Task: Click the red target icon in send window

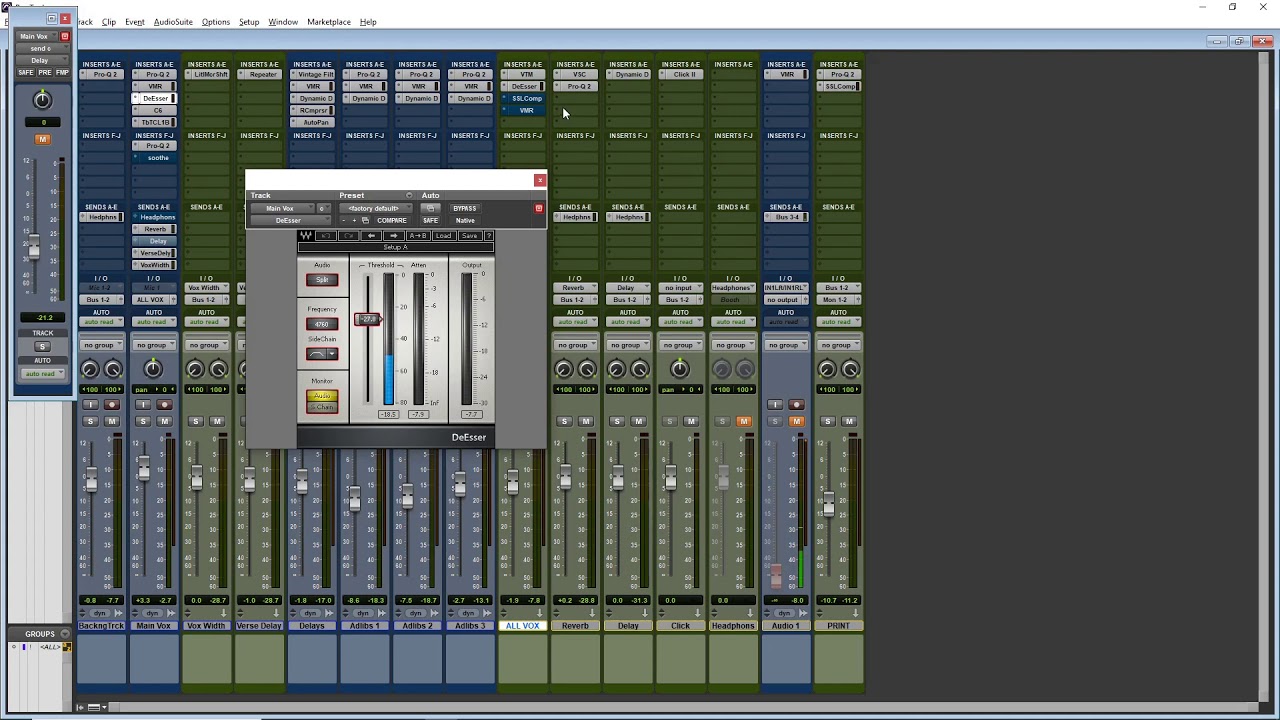Action: pos(65,36)
